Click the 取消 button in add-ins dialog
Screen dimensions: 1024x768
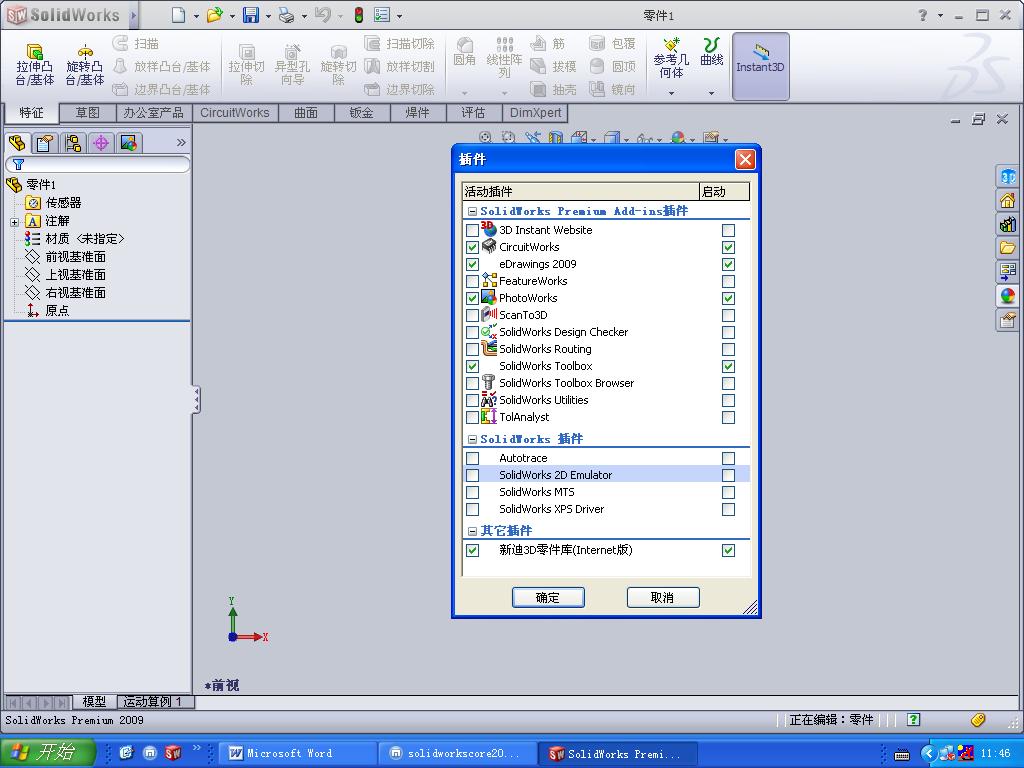click(663, 598)
